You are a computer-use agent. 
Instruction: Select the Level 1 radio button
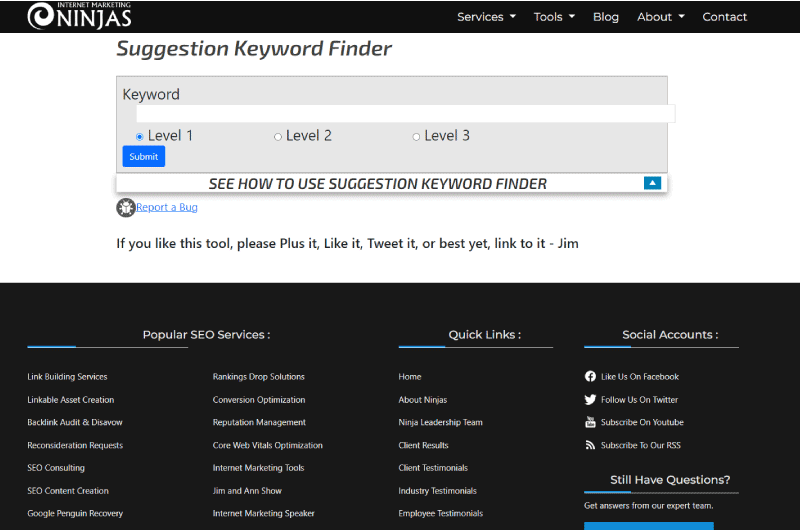click(139, 137)
